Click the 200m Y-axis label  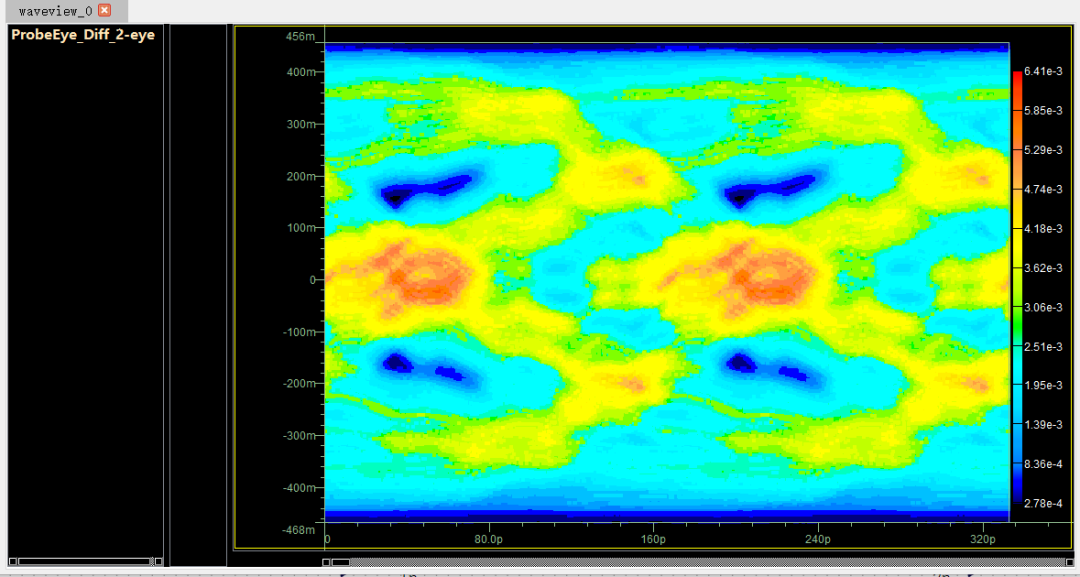coord(300,176)
